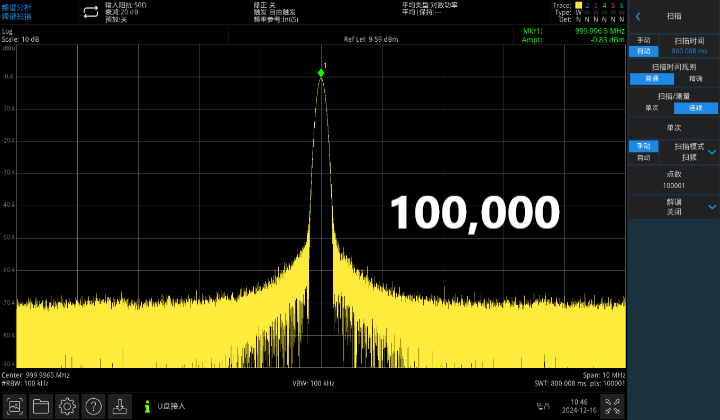The height and width of the screenshot is (420, 720).
Task: Open the help question mark icon
Action: tap(93, 406)
